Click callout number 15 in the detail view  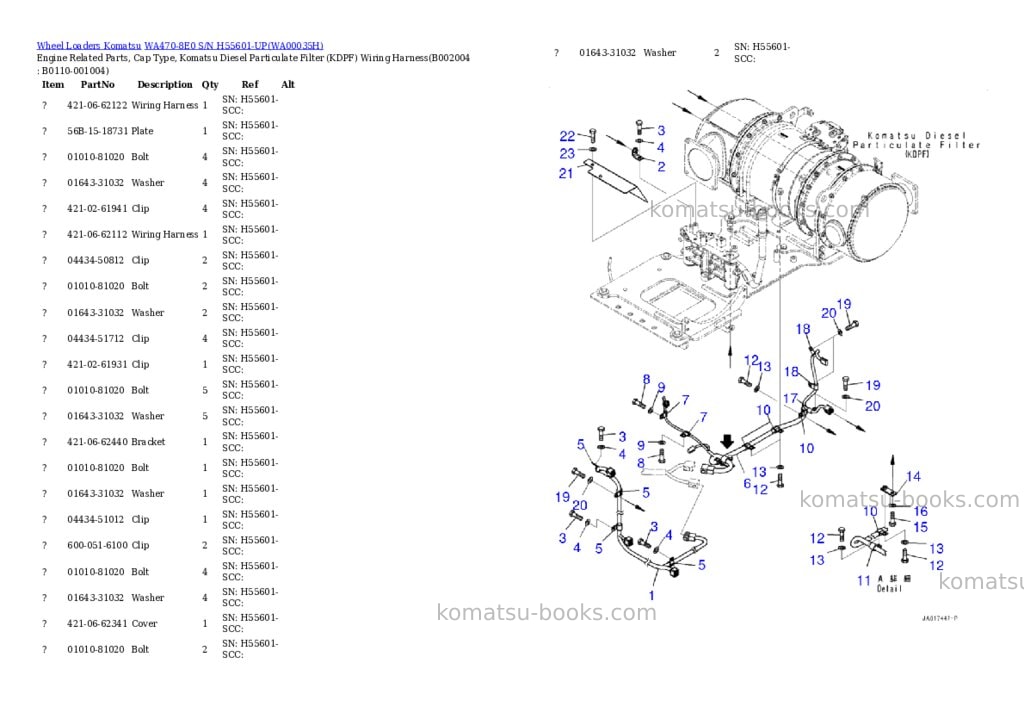click(920, 526)
